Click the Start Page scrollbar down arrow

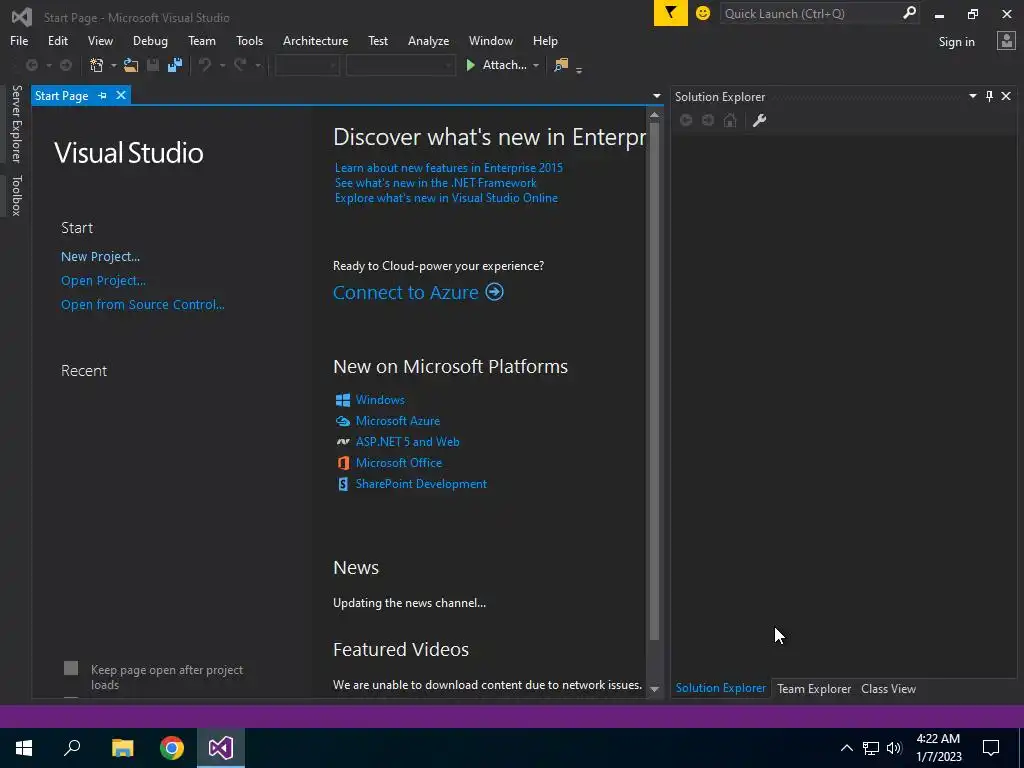pyautogui.click(x=654, y=688)
